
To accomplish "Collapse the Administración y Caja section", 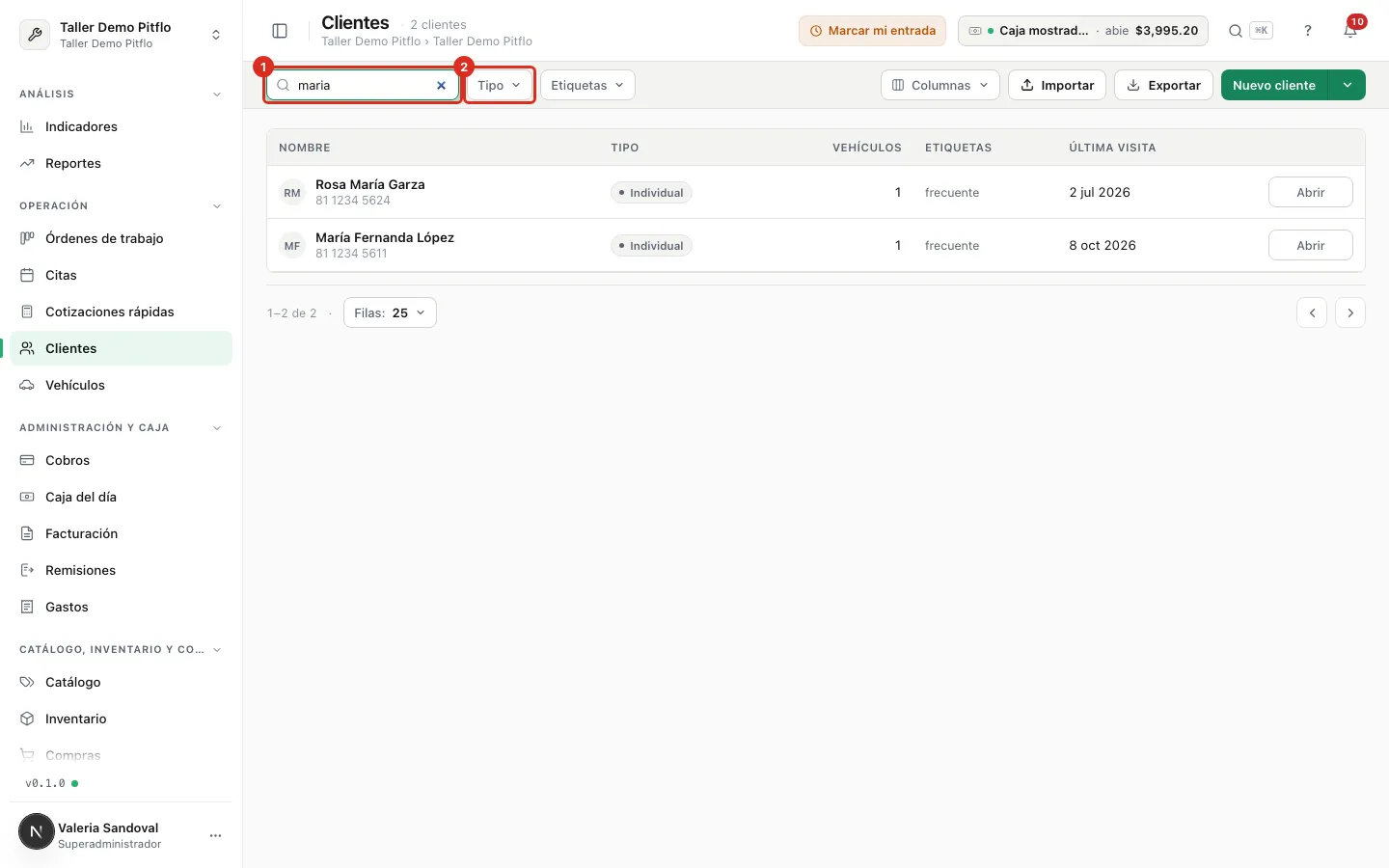I will [x=217, y=428].
